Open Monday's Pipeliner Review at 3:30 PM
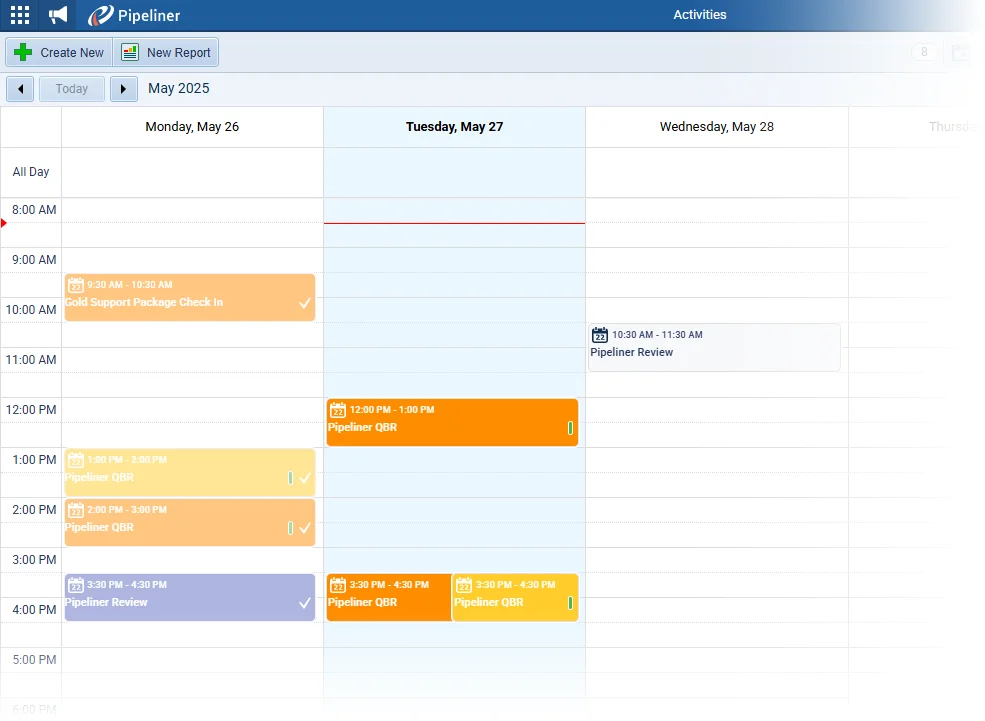Screen dimensions: 985x721 coord(190,597)
